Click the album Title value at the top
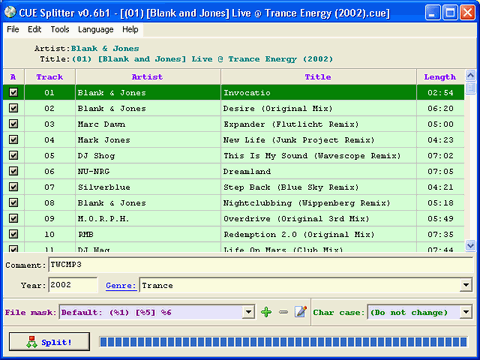 [202, 59]
